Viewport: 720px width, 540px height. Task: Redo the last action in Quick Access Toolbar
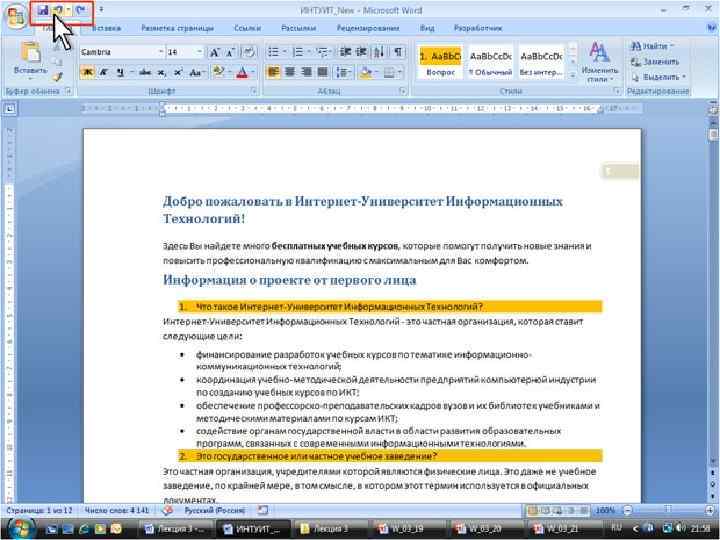pyautogui.click(x=81, y=10)
